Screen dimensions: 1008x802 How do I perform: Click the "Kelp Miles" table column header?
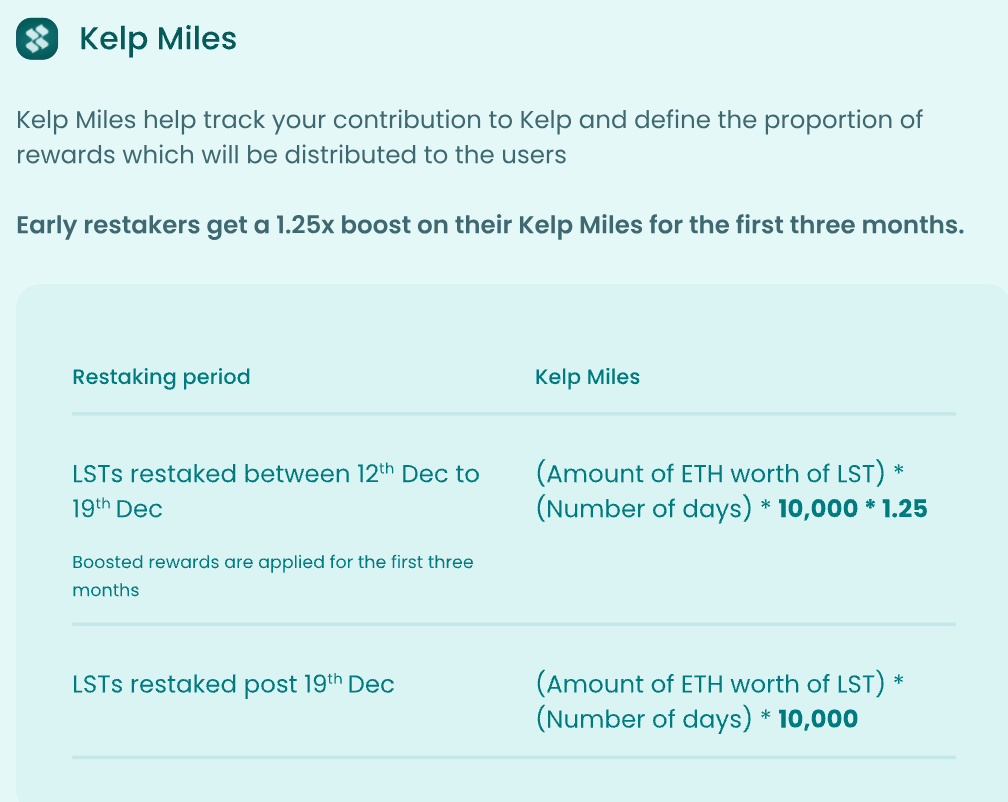click(x=587, y=377)
